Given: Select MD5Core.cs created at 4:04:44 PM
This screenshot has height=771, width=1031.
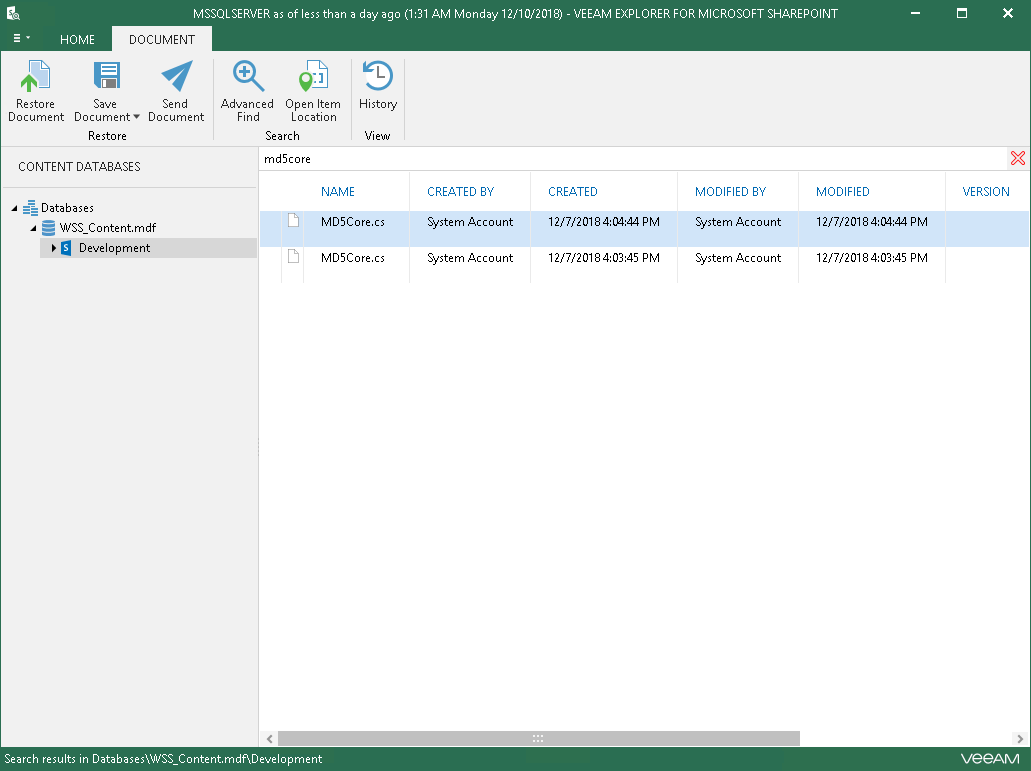Looking at the screenshot, I should coord(644,229).
